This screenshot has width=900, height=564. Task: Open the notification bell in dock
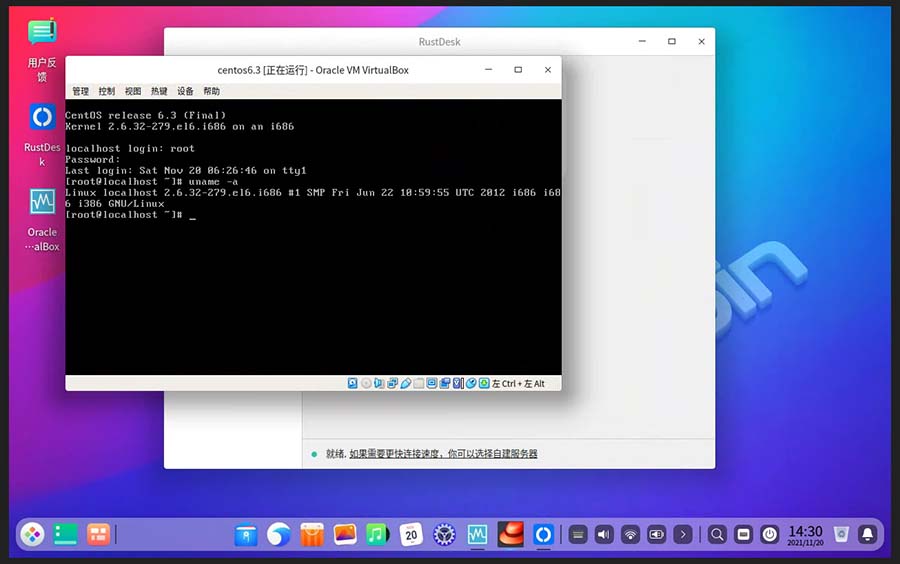pos(868,535)
